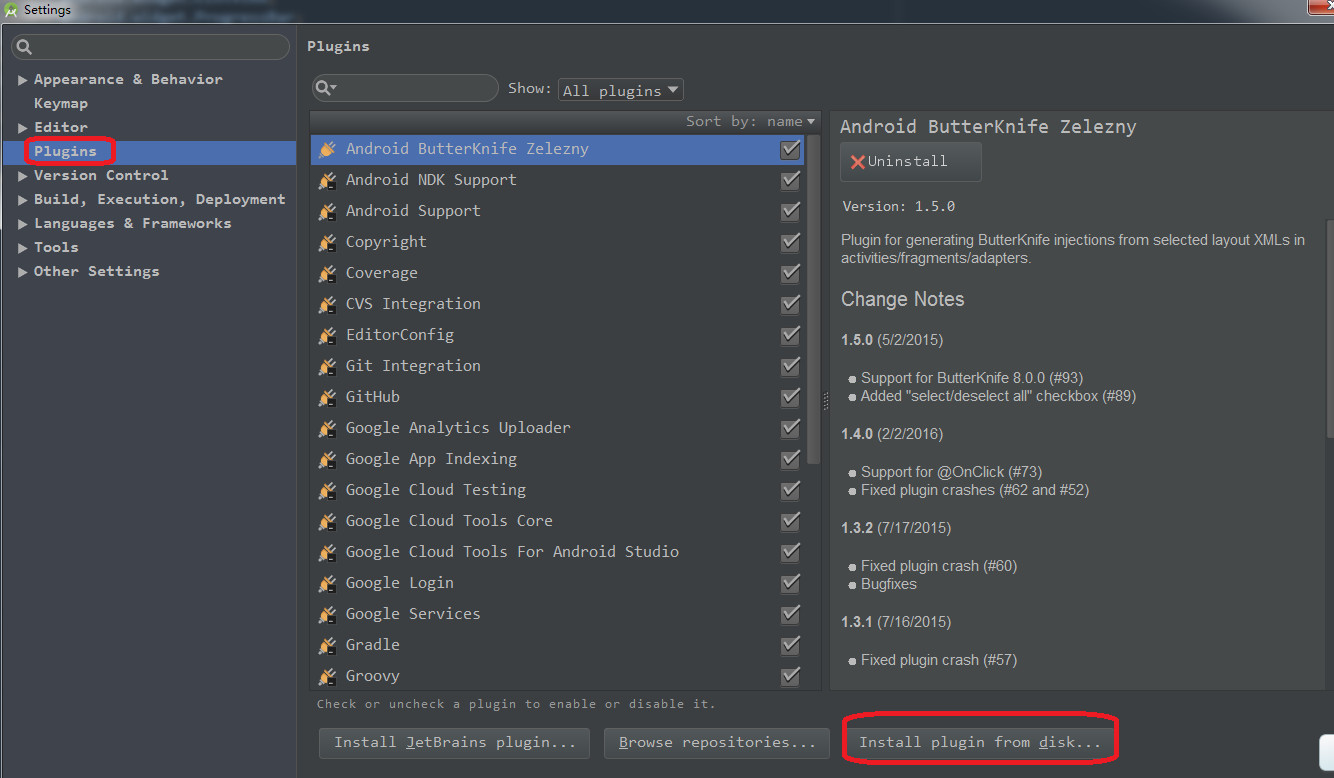Click the Browse repositories button
This screenshot has width=1334, height=778.
pyautogui.click(x=717, y=742)
